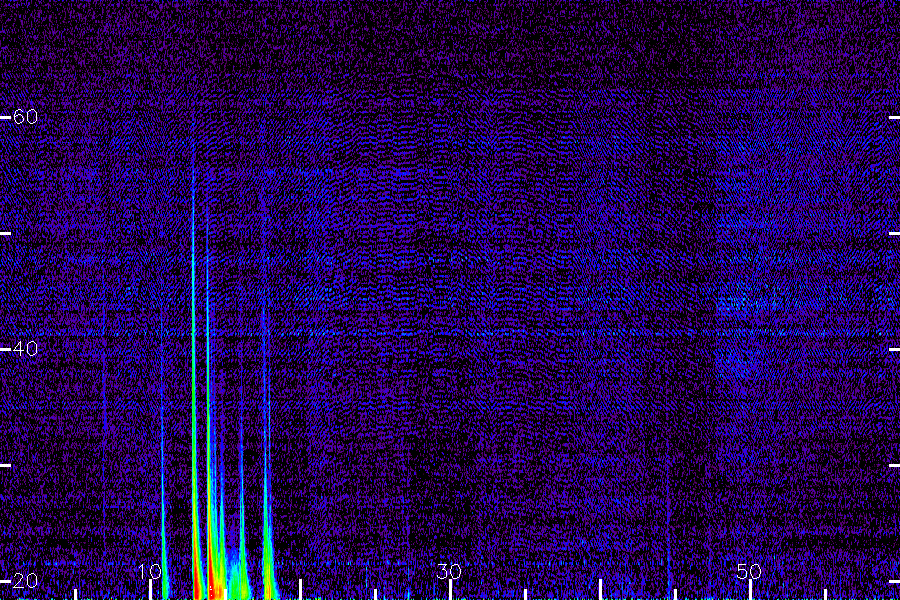This screenshot has width=900, height=600.
Task: Click the horizontal axis label 30
Action: click(x=449, y=571)
